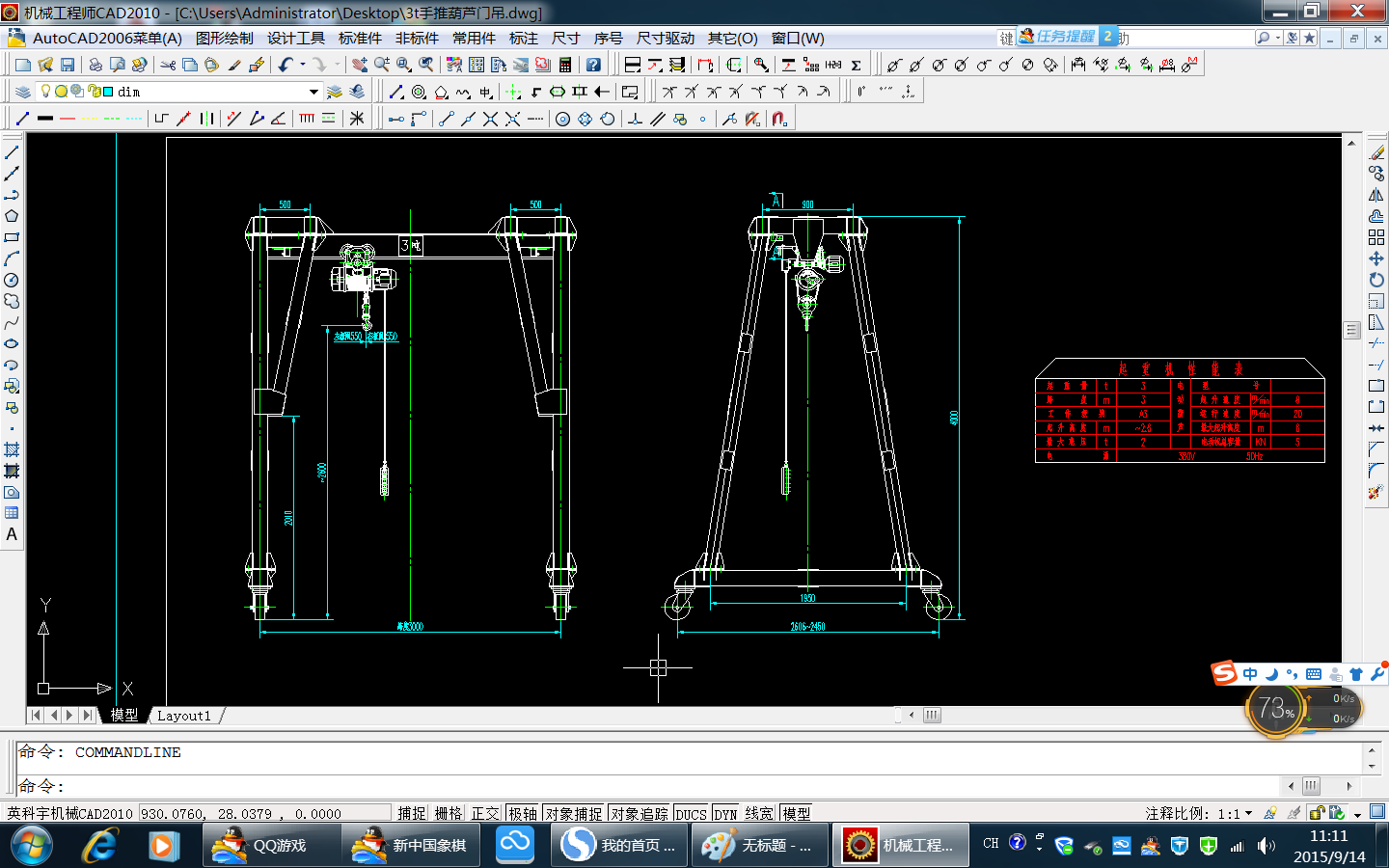This screenshot has width=1389, height=868.
Task: Click the Undo arrow icon
Action: pyautogui.click(x=286, y=65)
